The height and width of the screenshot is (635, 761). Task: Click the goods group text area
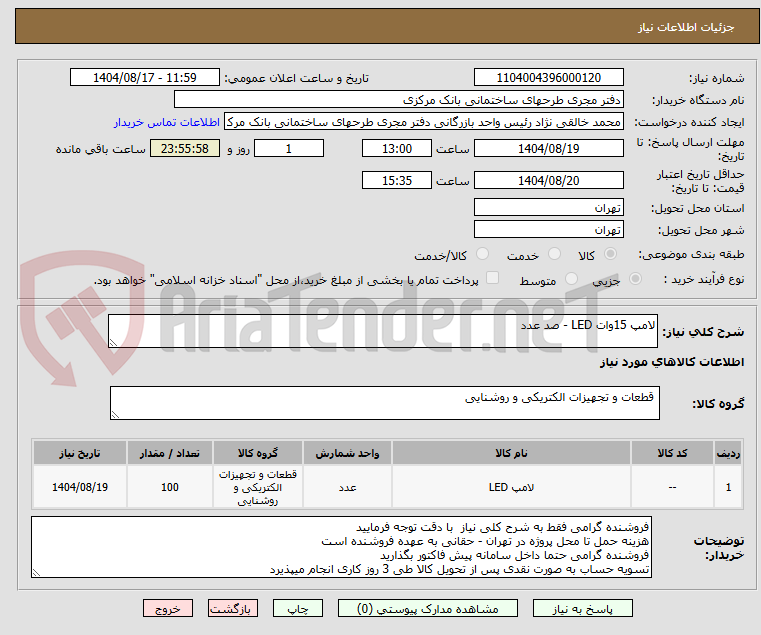tap(385, 403)
